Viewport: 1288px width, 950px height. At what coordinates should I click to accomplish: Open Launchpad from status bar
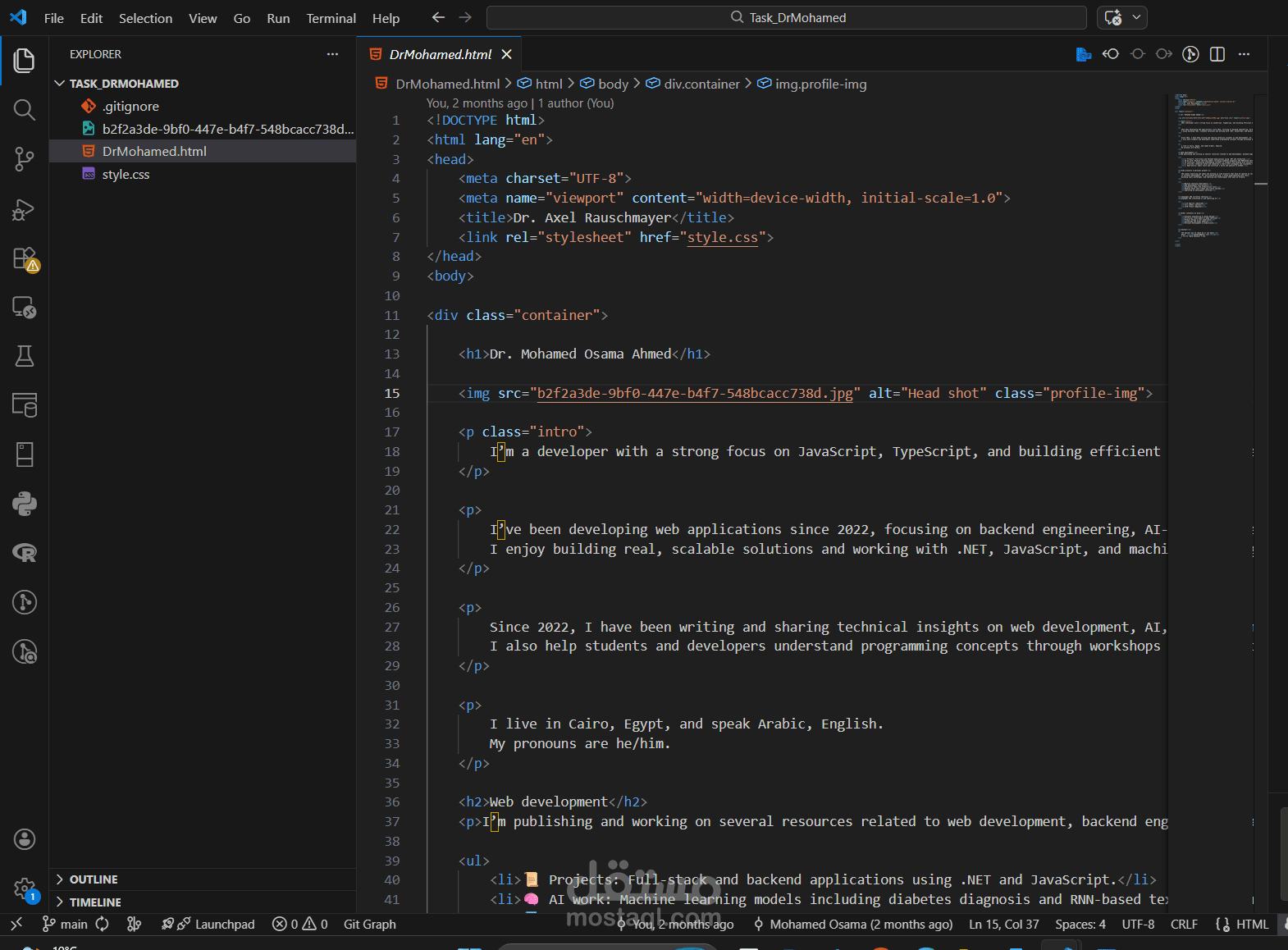point(208,924)
